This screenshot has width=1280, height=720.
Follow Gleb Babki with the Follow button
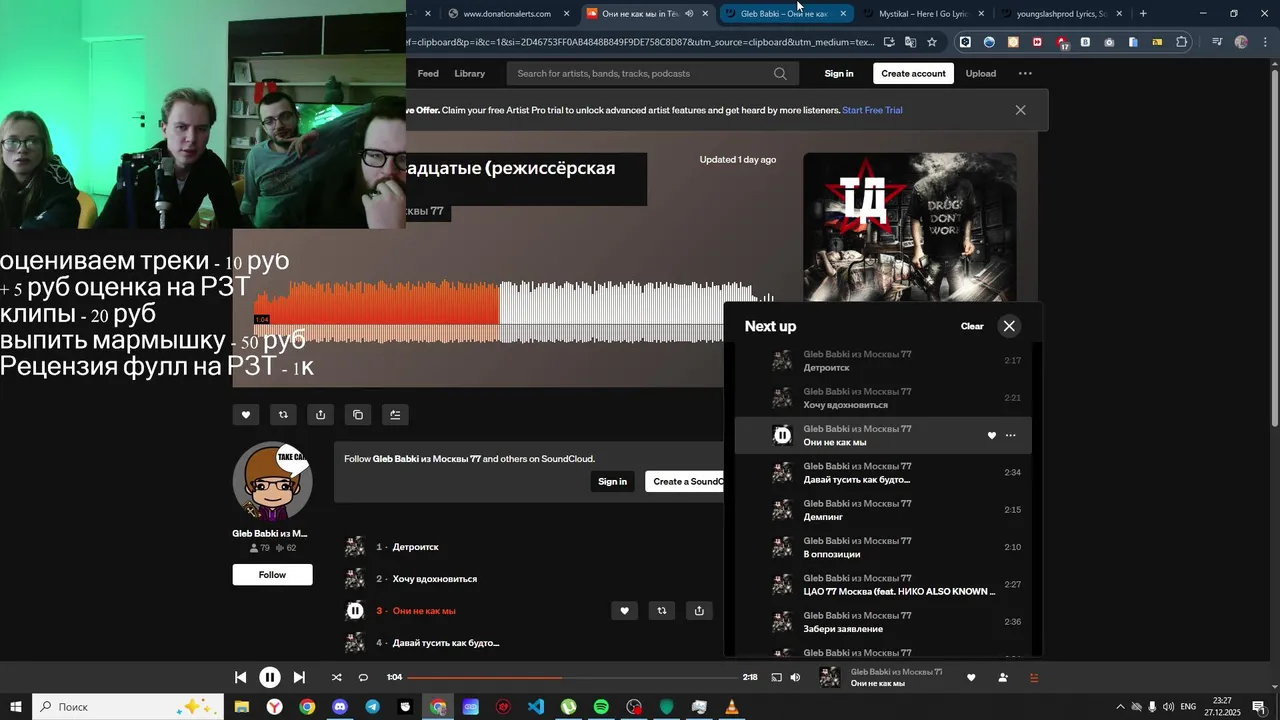click(x=272, y=575)
